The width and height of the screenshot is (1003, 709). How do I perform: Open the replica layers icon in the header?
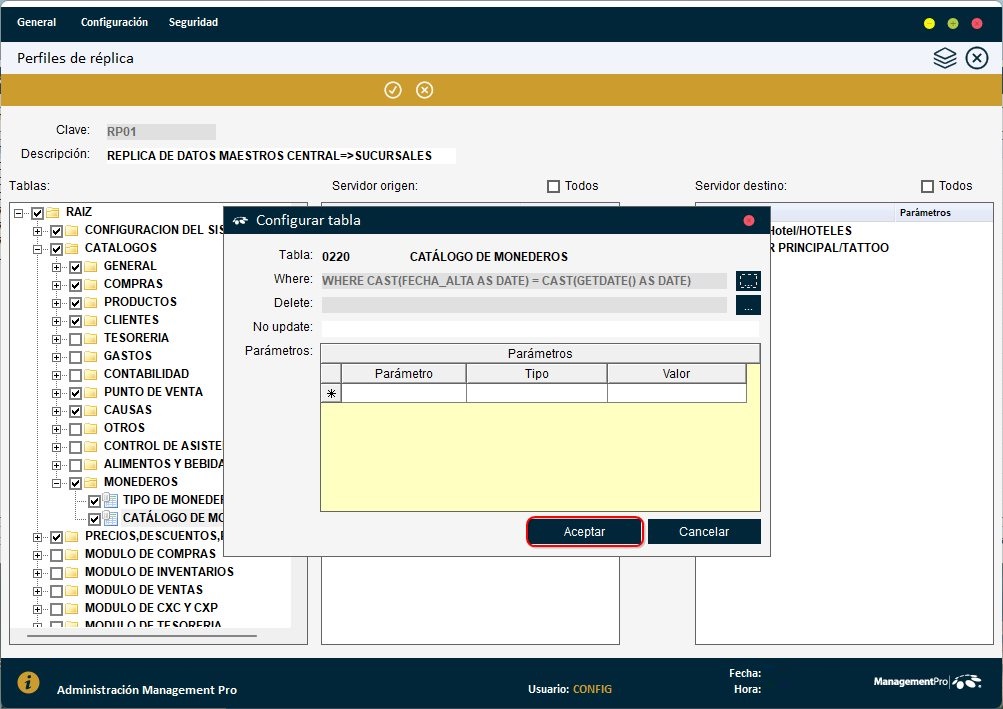(x=944, y=58)
